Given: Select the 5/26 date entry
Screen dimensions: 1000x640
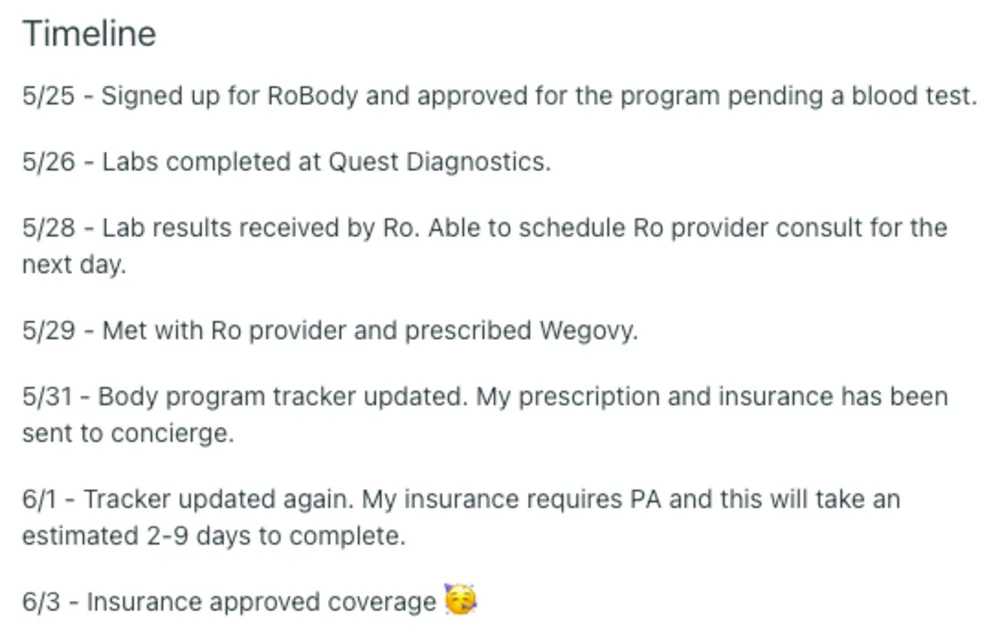Looking at the screenshot, I should tap(48, 162).
